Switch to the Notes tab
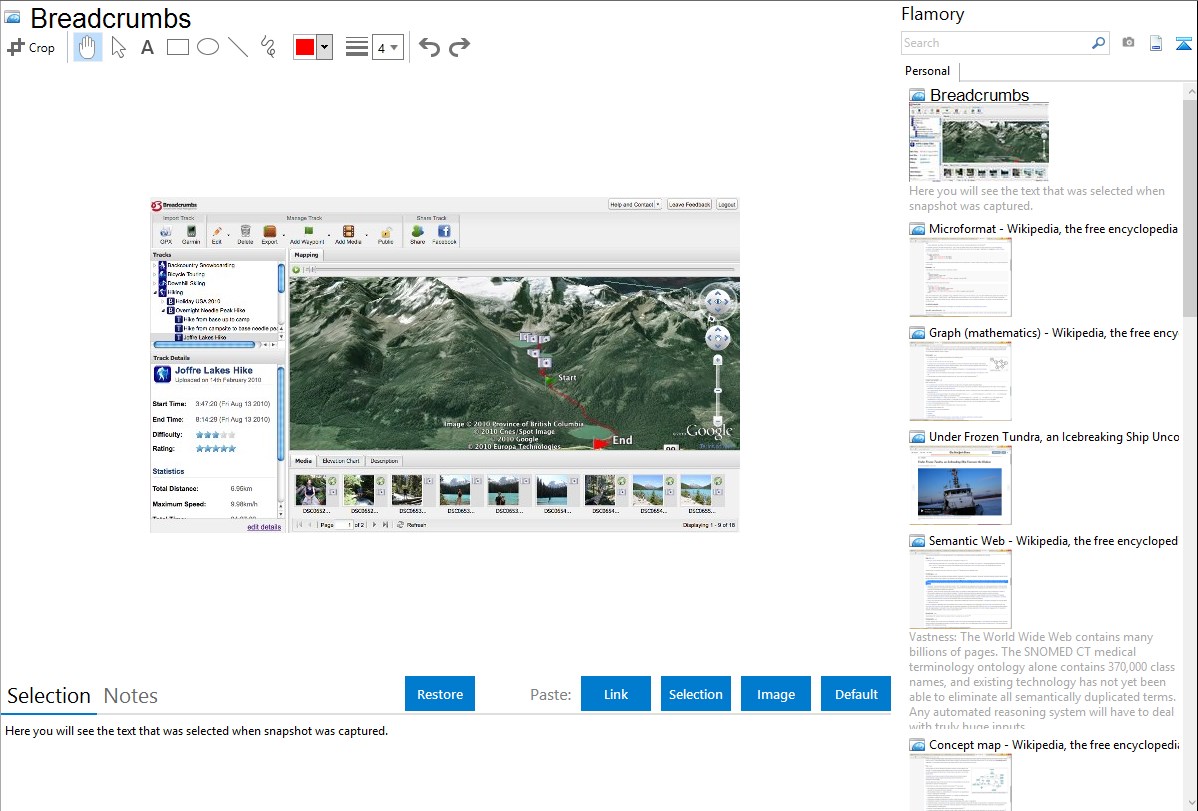This screenshot has height=811, width=1198. pyautogui.click(x=131, y=696)
